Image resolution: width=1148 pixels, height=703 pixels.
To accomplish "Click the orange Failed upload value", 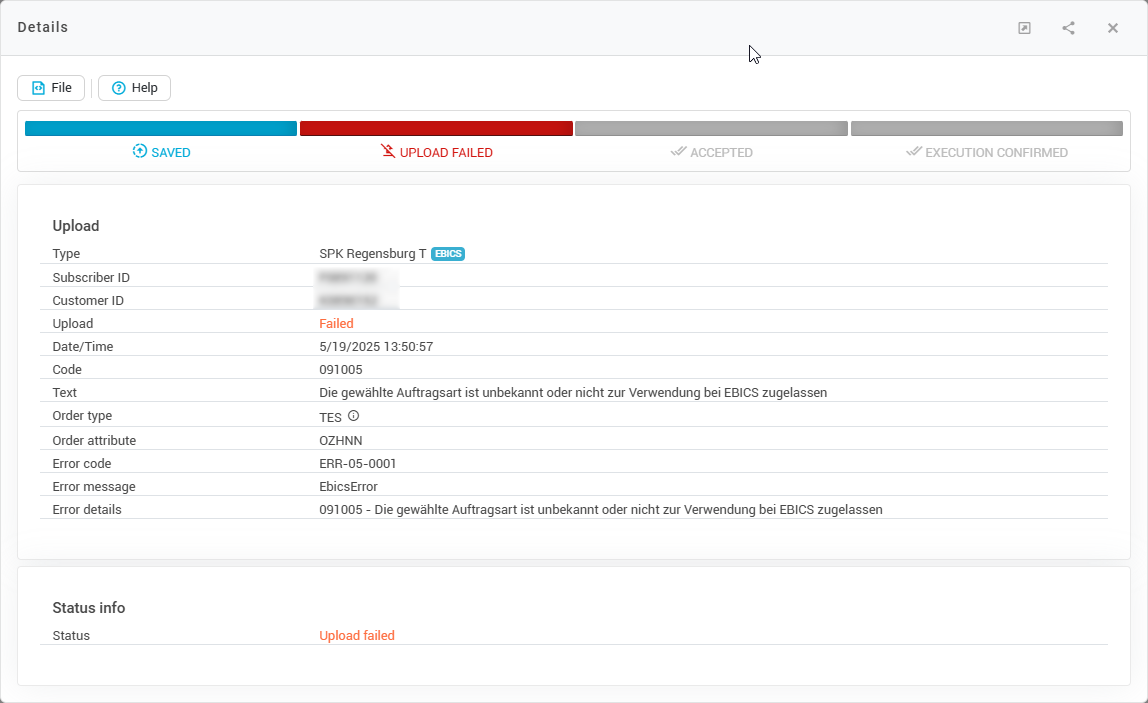I will tap(336, 324).
